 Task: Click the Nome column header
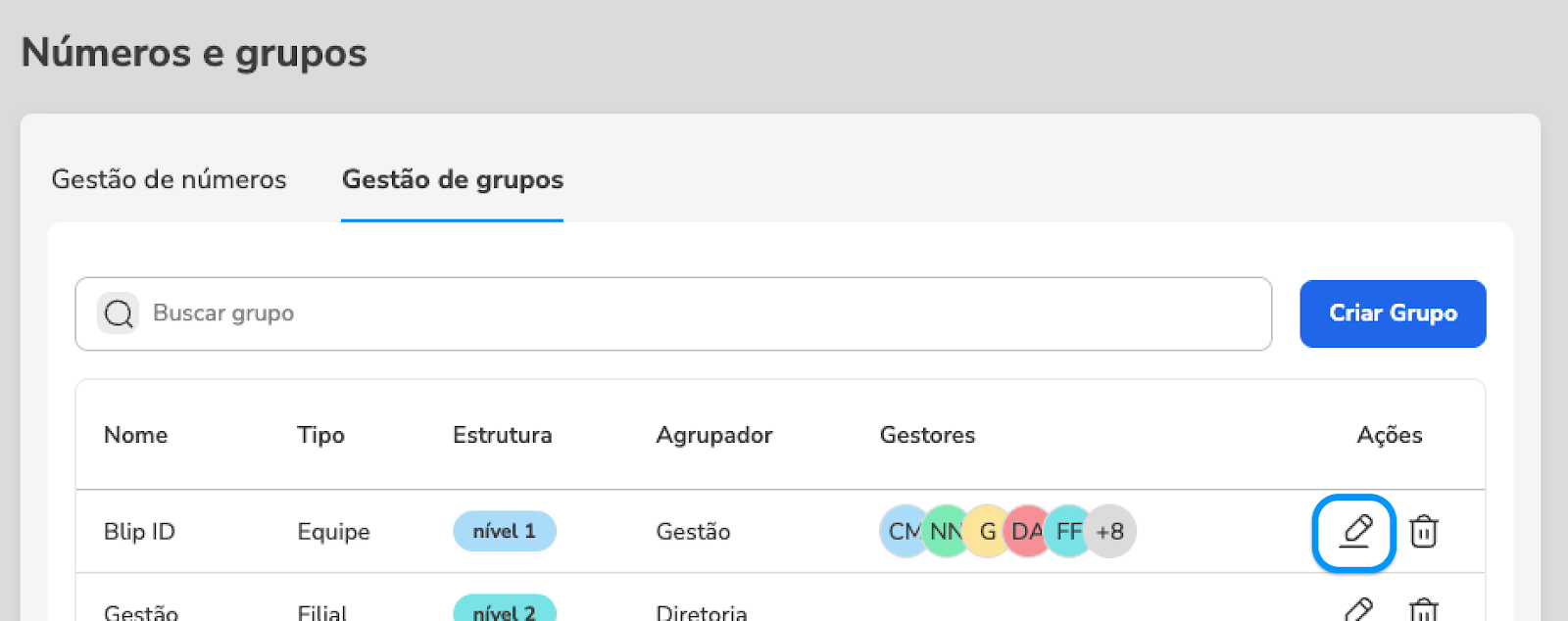(x=135, y=435)
